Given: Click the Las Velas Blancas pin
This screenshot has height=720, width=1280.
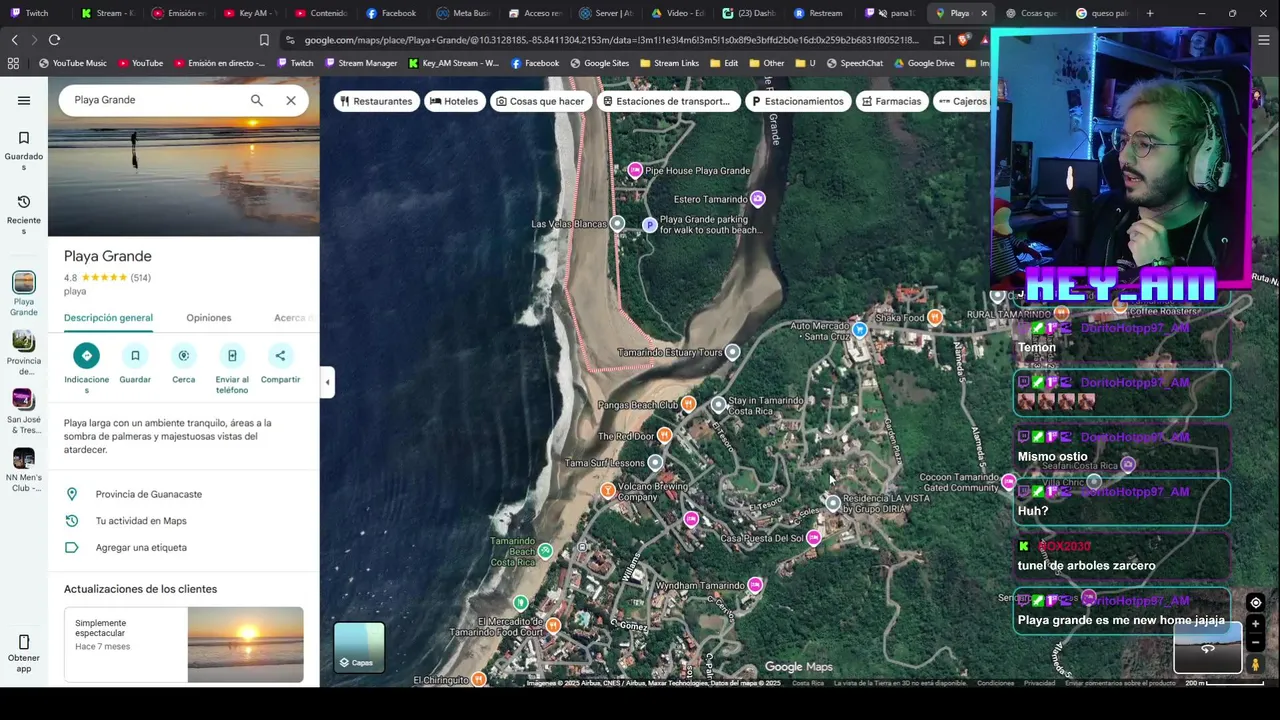Looking at the screenshot, I should 617,224.
